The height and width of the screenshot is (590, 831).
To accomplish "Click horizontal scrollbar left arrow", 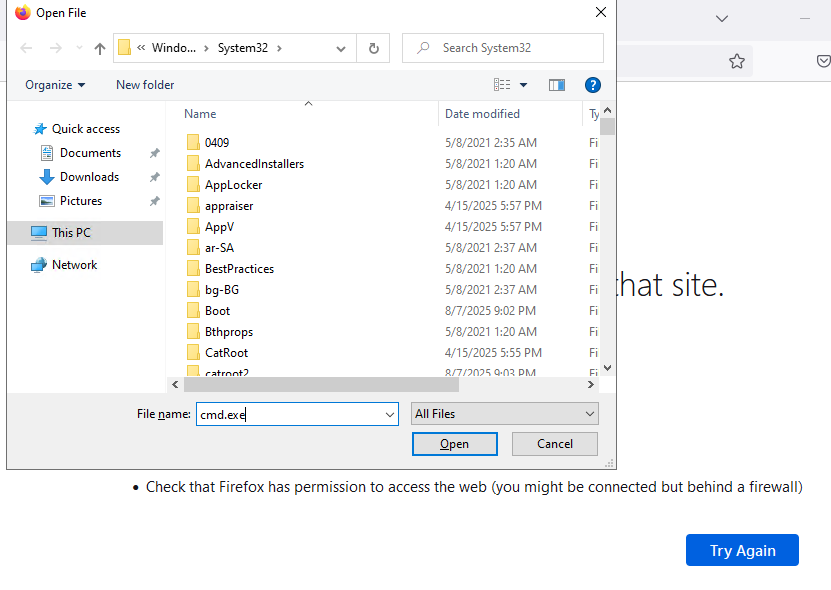I will tap(175, 385).
